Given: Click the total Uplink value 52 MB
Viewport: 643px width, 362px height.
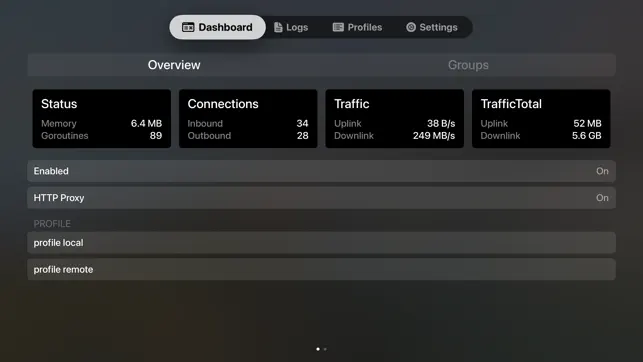Looking at the screenshot, I should pyautogui.click(x=587, y=123).
